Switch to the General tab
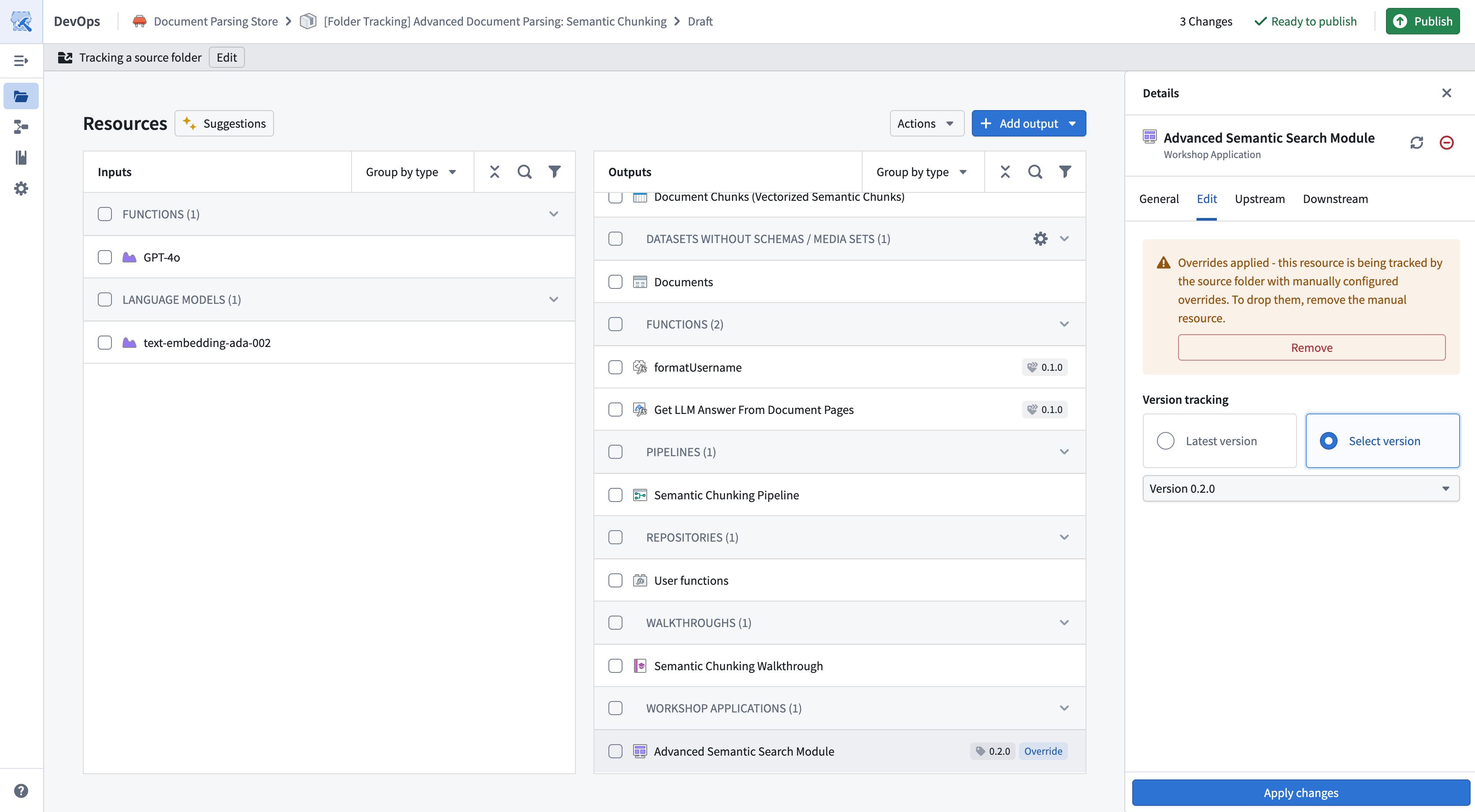Screen dimensions: 1475x812 coord(1158,199)
